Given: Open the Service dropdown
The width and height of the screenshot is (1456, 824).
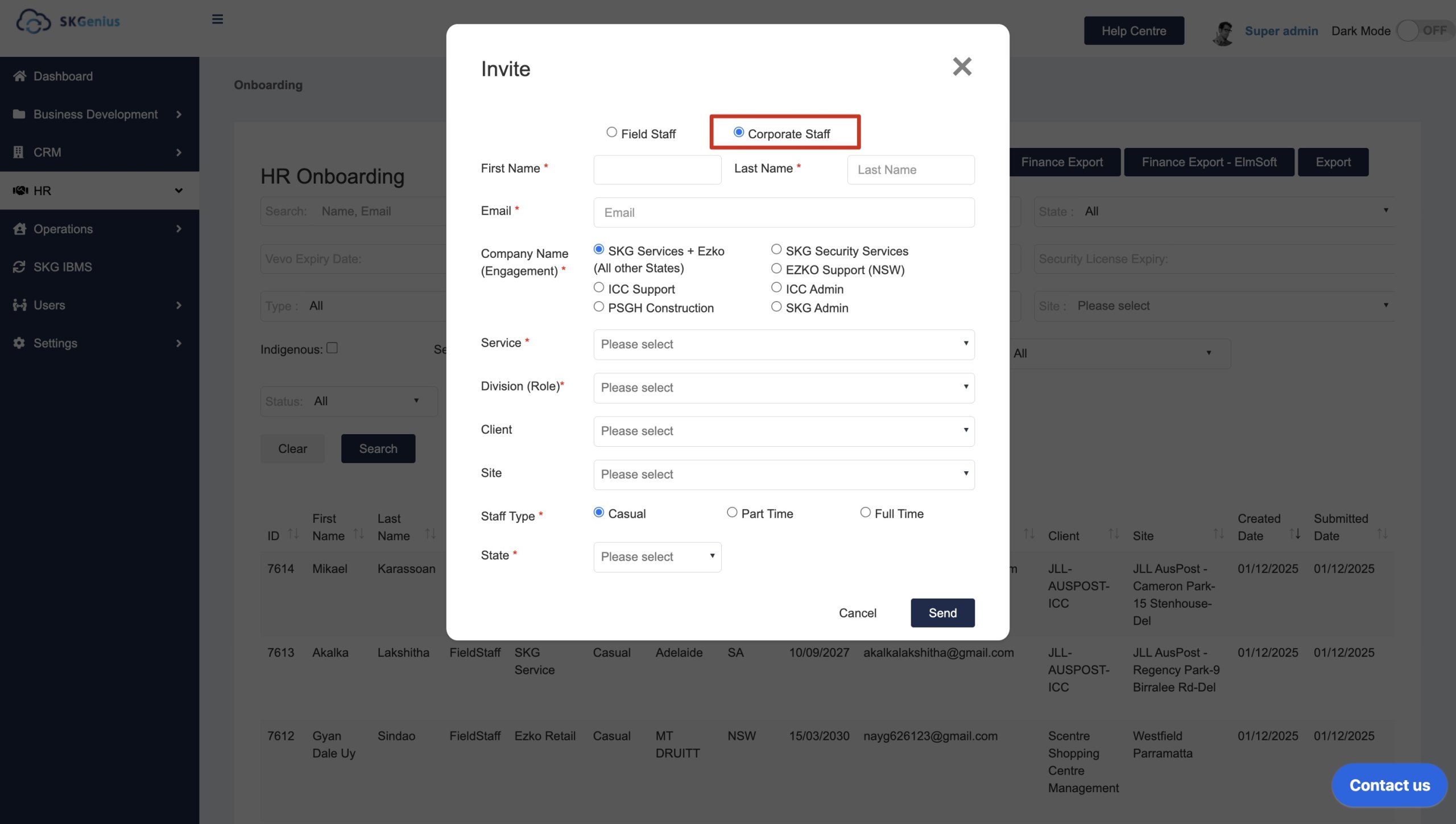Looking at the screenshot, I should point(783,344).
